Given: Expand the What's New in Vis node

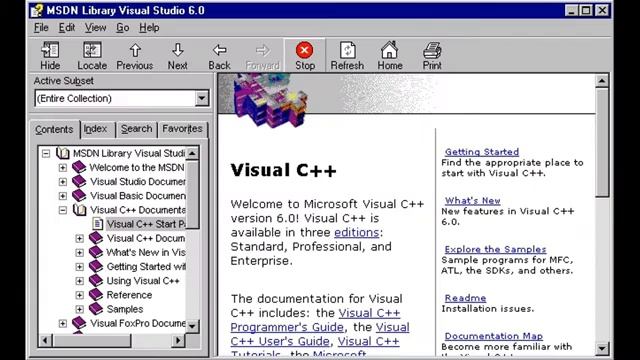Looking at the screenshot, I should click(80, 253).
